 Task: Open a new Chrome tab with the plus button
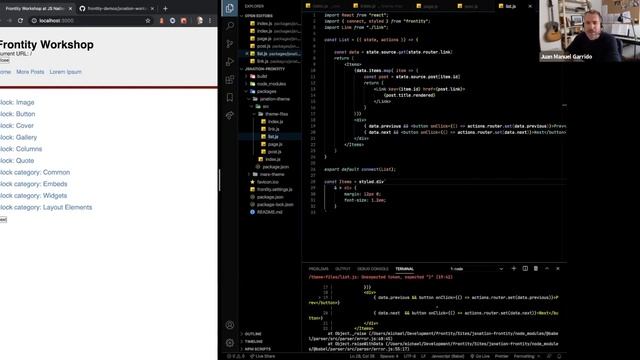[x=165, y=8]
